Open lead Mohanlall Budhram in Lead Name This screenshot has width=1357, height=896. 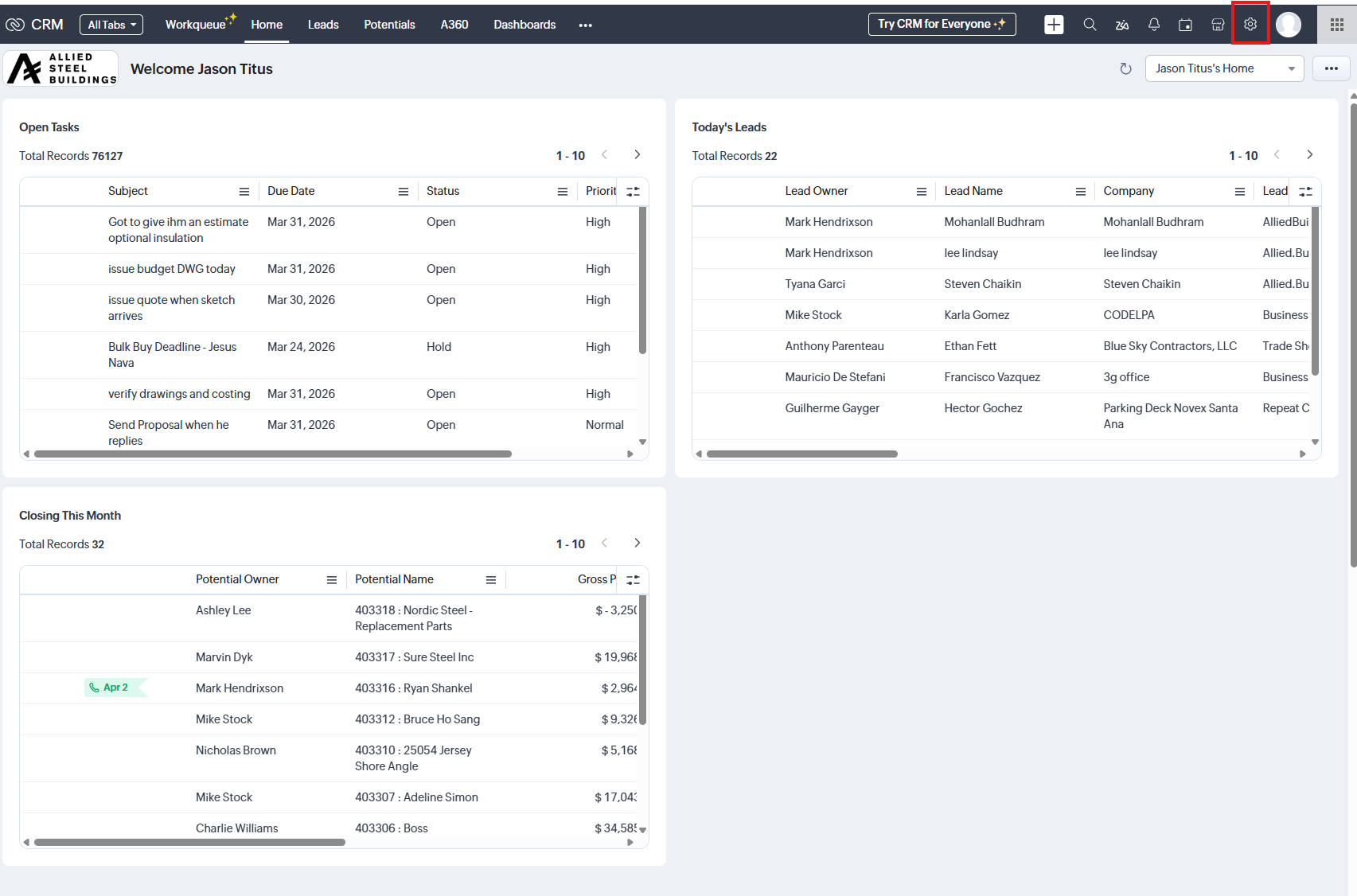click(x=994, y=222)
